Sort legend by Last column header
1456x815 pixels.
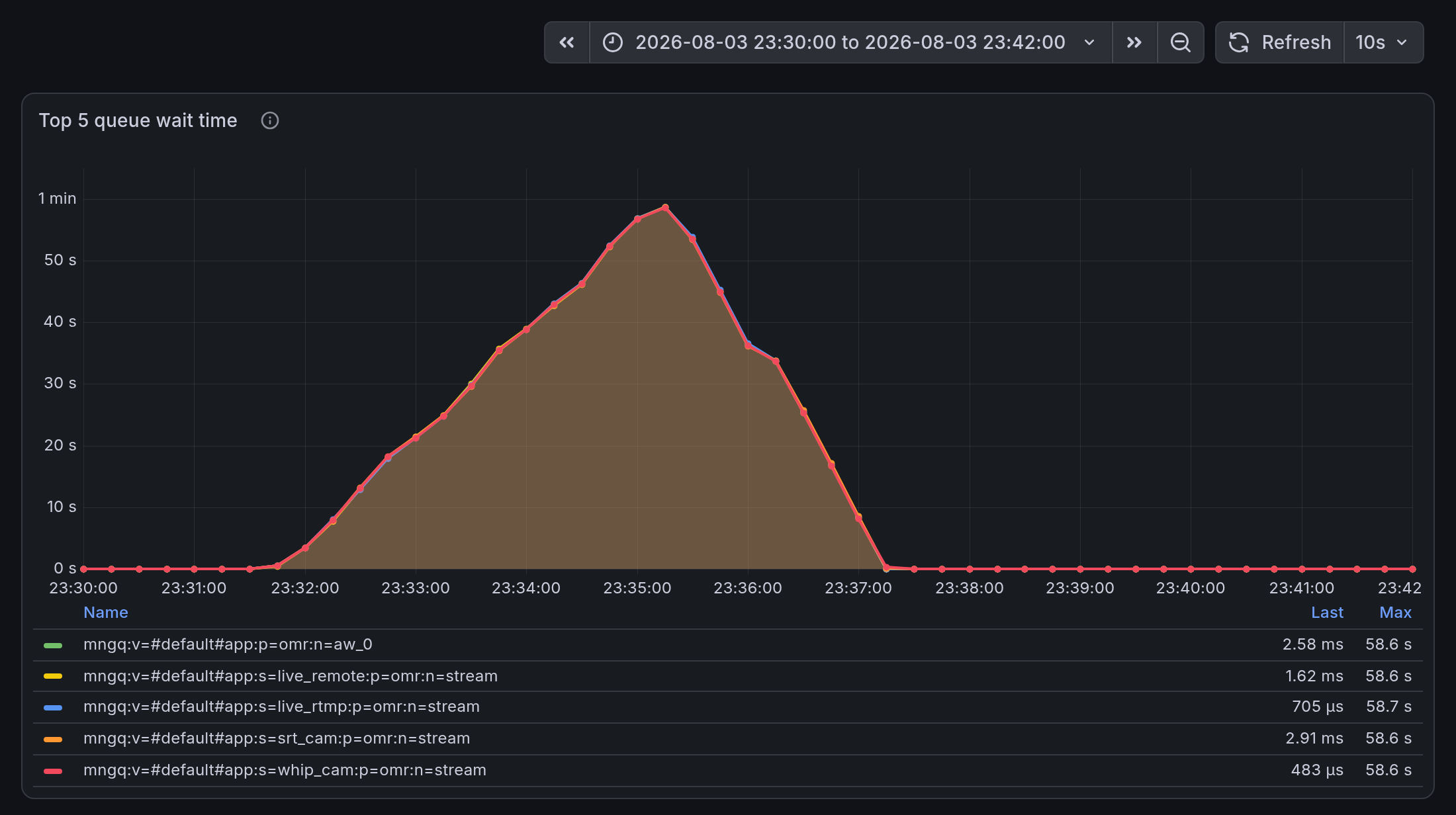1327,613
